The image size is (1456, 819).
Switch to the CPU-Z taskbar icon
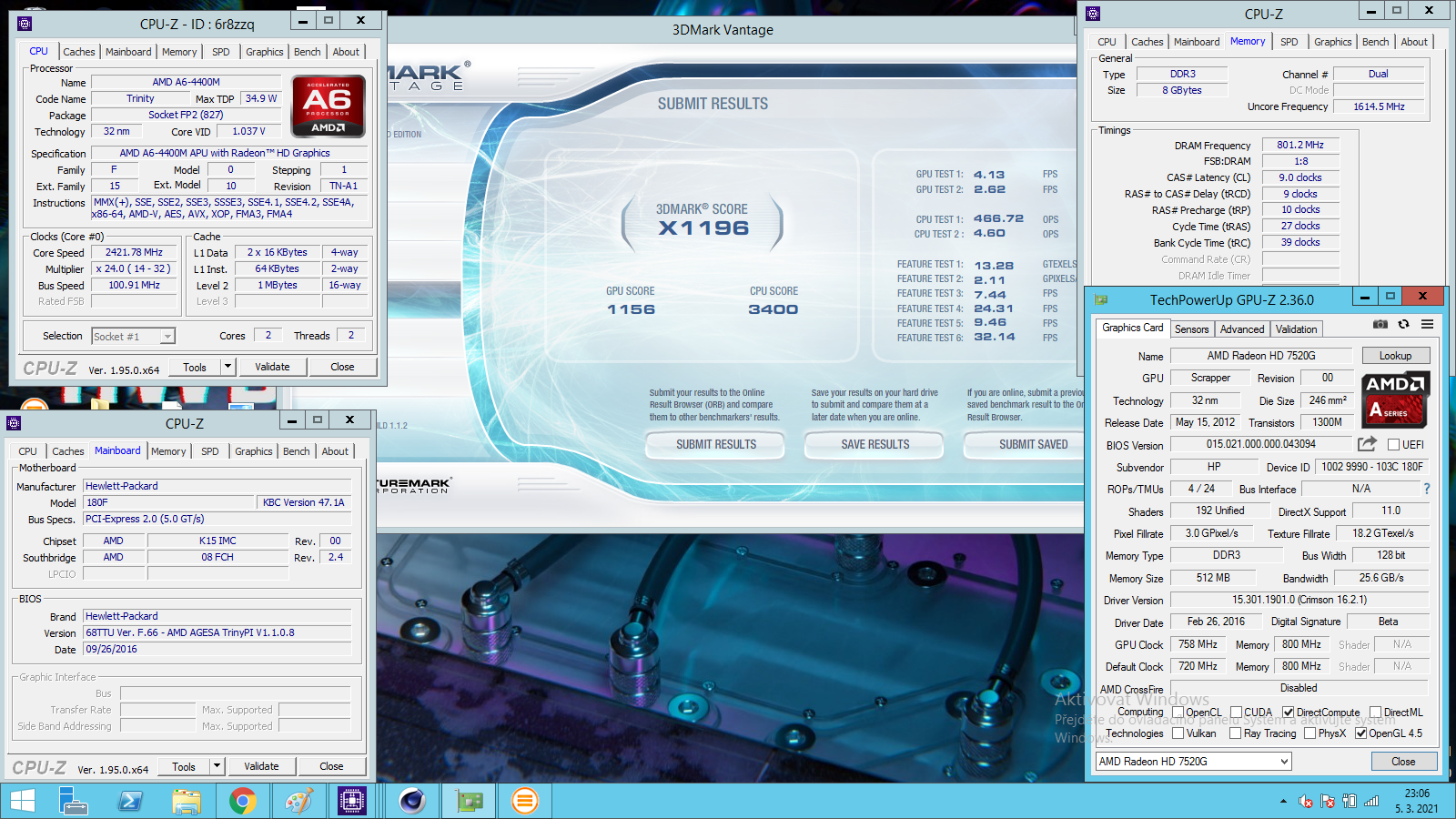tap(351, 801)
